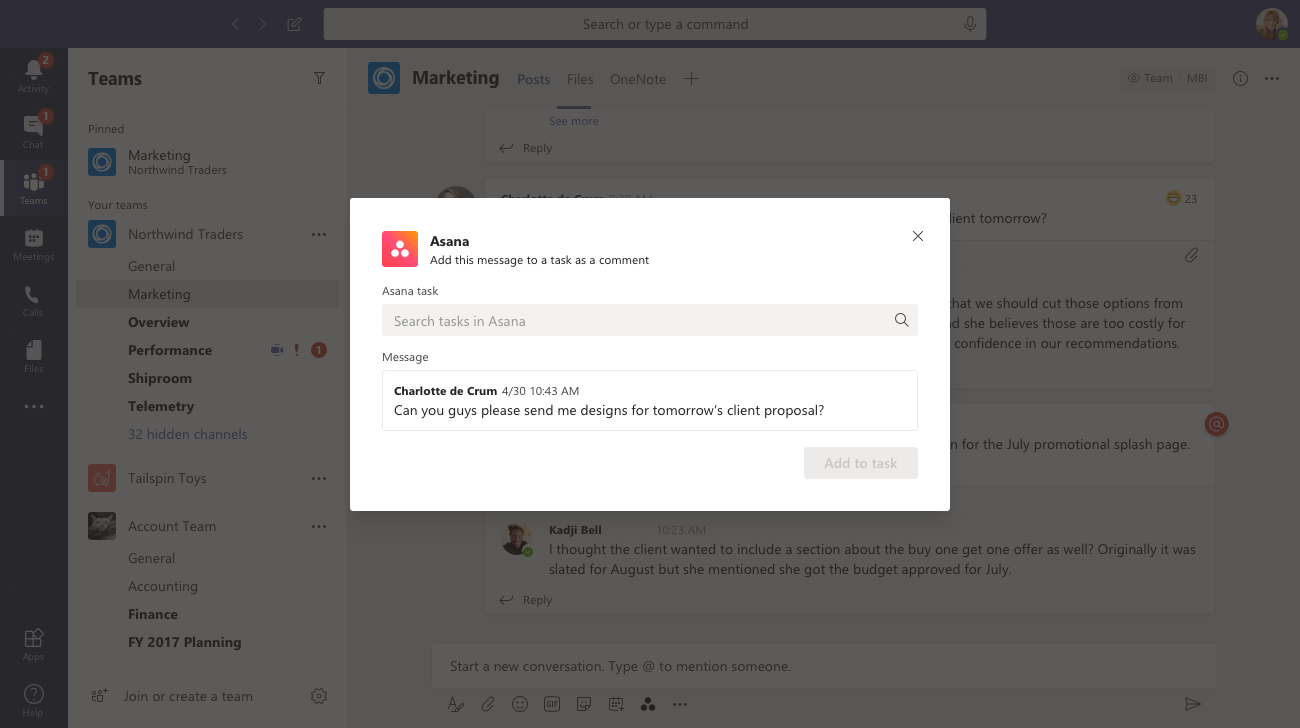Open the Chat section
This screenshot has height=728, width=1300.
coord(33,131)
